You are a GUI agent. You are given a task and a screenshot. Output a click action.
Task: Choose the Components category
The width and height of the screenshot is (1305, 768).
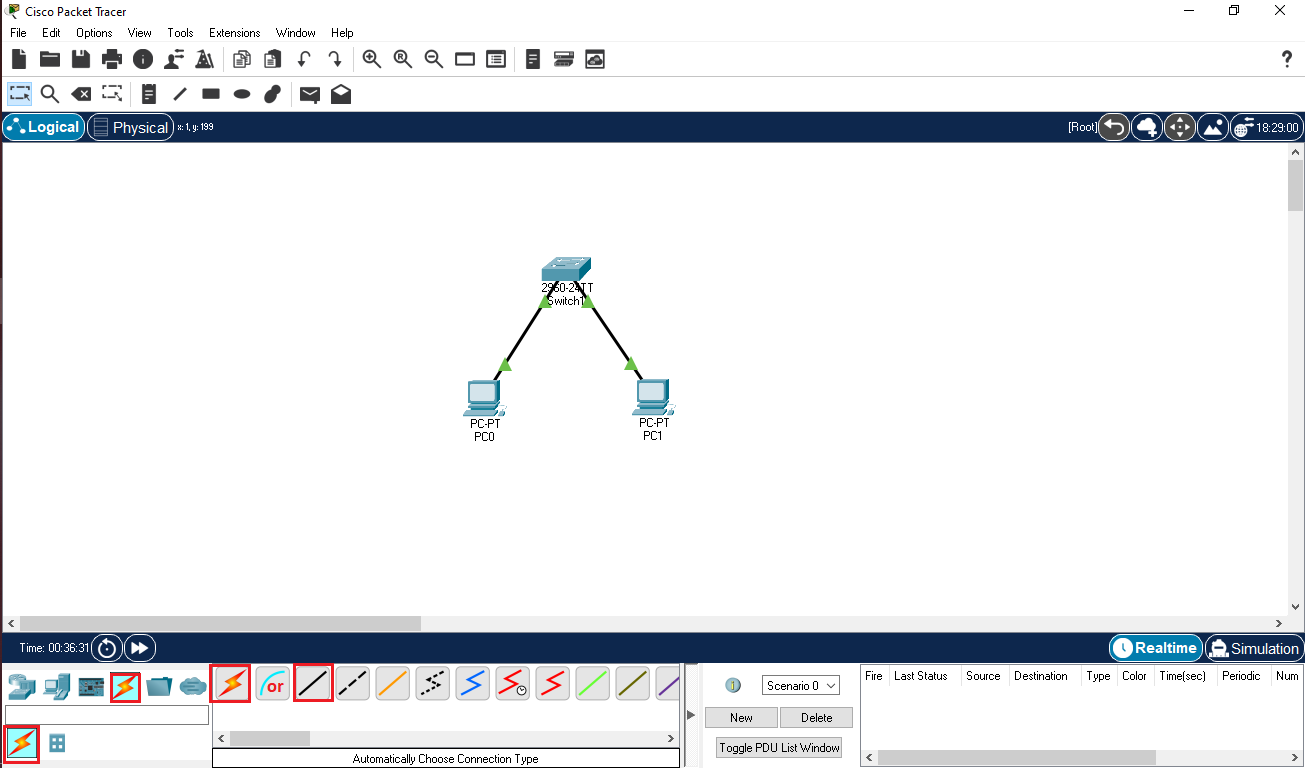[x=91, y=686]
